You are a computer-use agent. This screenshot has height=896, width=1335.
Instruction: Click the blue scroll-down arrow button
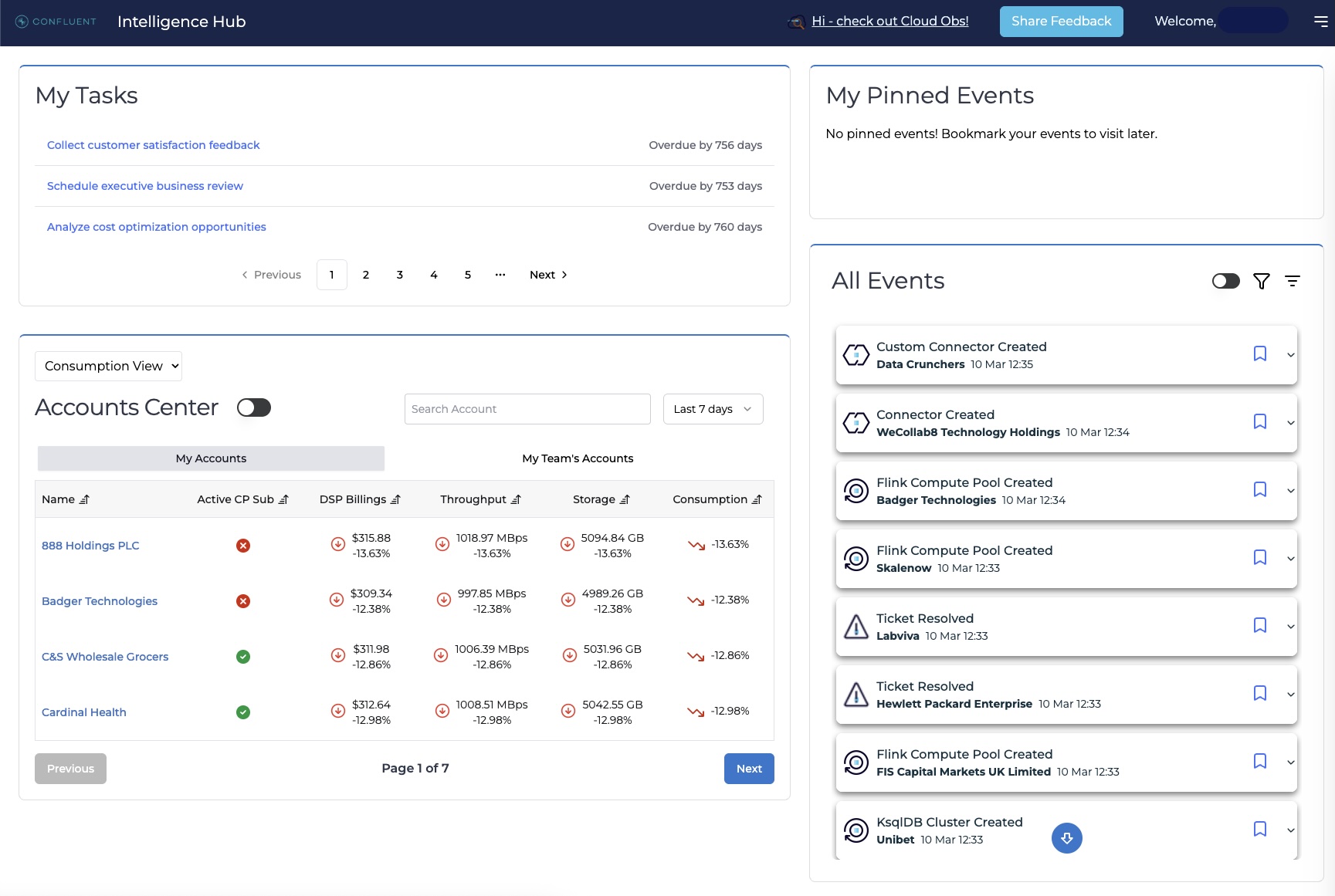[x=1067, y=838]
